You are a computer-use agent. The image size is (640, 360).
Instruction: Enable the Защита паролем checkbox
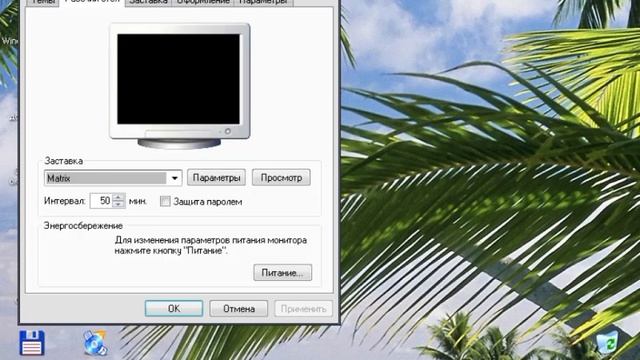(x=165, y=201)
